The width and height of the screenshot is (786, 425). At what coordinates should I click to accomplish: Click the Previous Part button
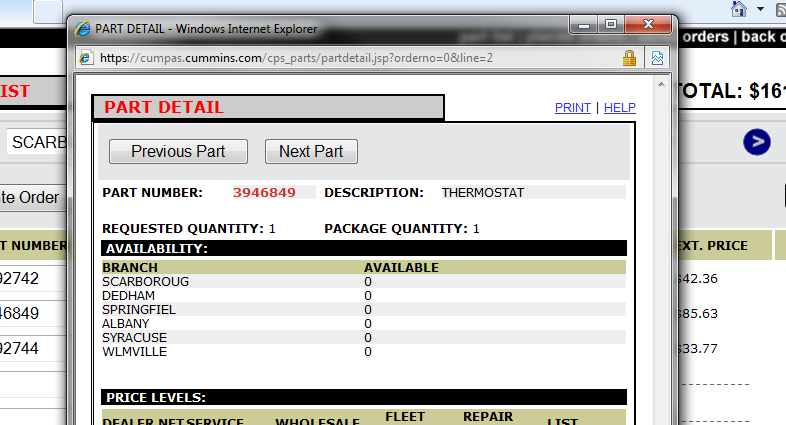[178, 151]
